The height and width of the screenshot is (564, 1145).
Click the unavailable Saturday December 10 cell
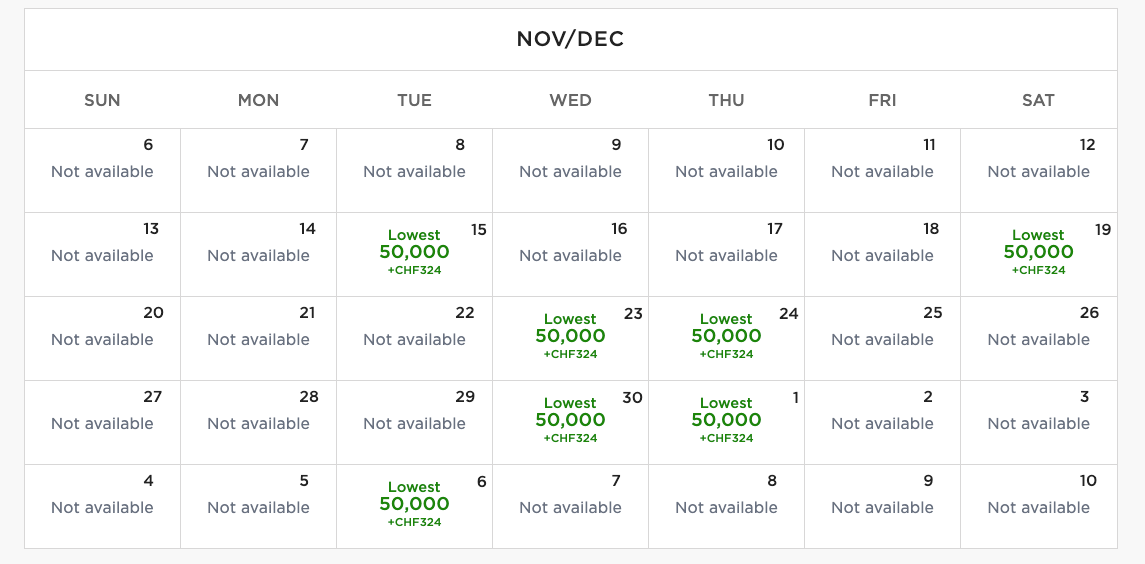pos(1038,507)
